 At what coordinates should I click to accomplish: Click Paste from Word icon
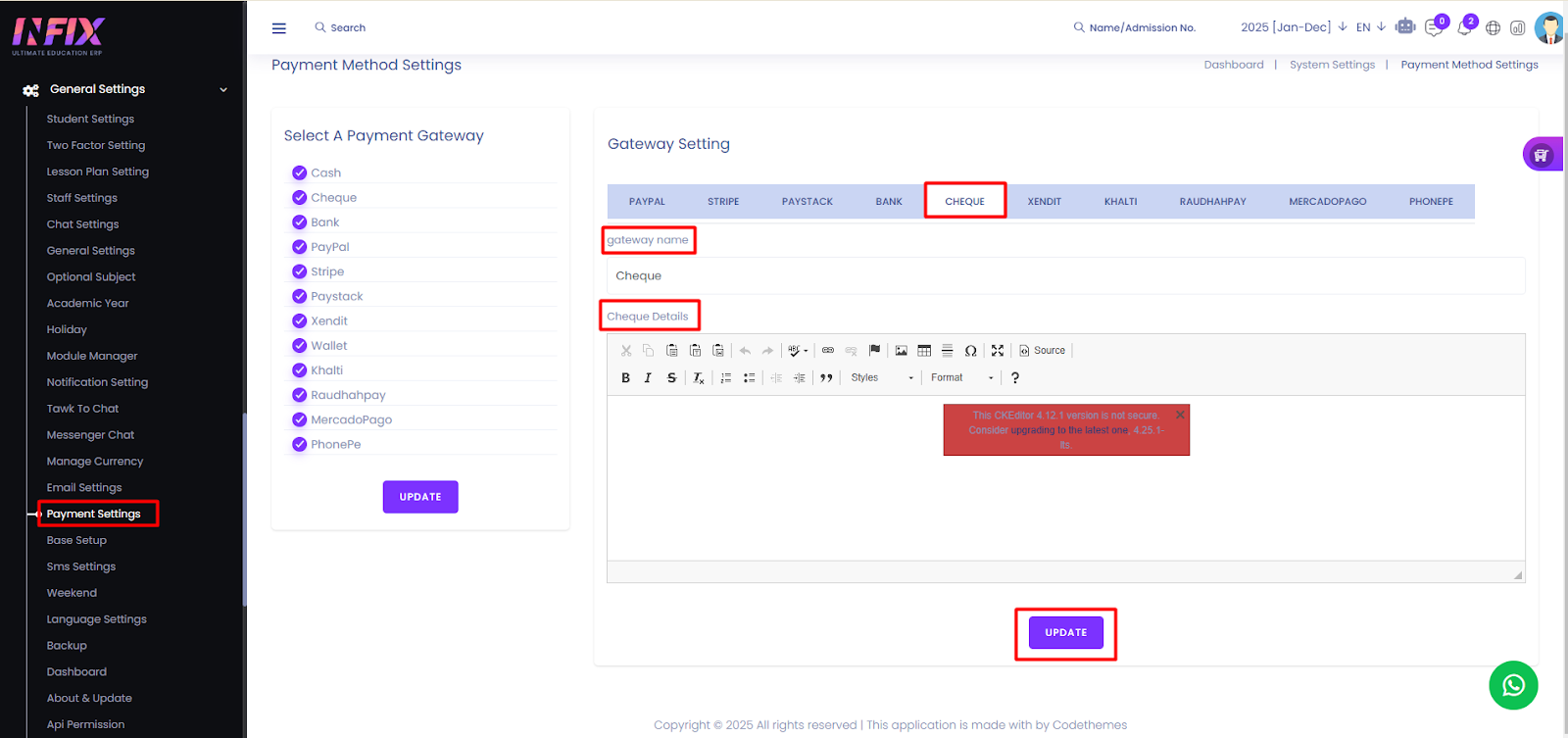pos(718,350)
